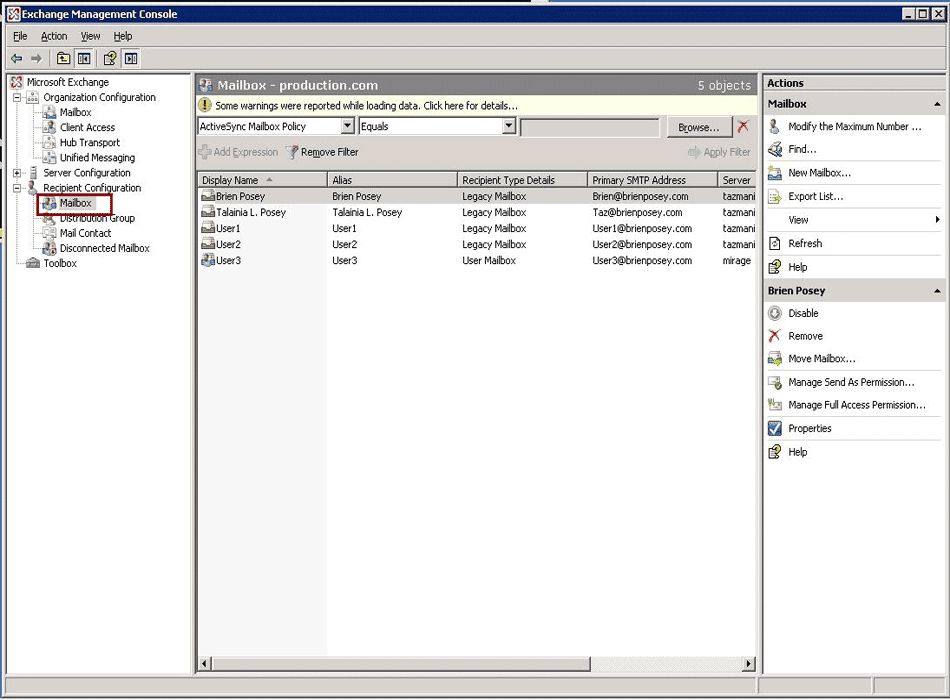The image size is (950, 700).
Task: Select the Talainia L. Posey mailbox row
Action: 477,213
